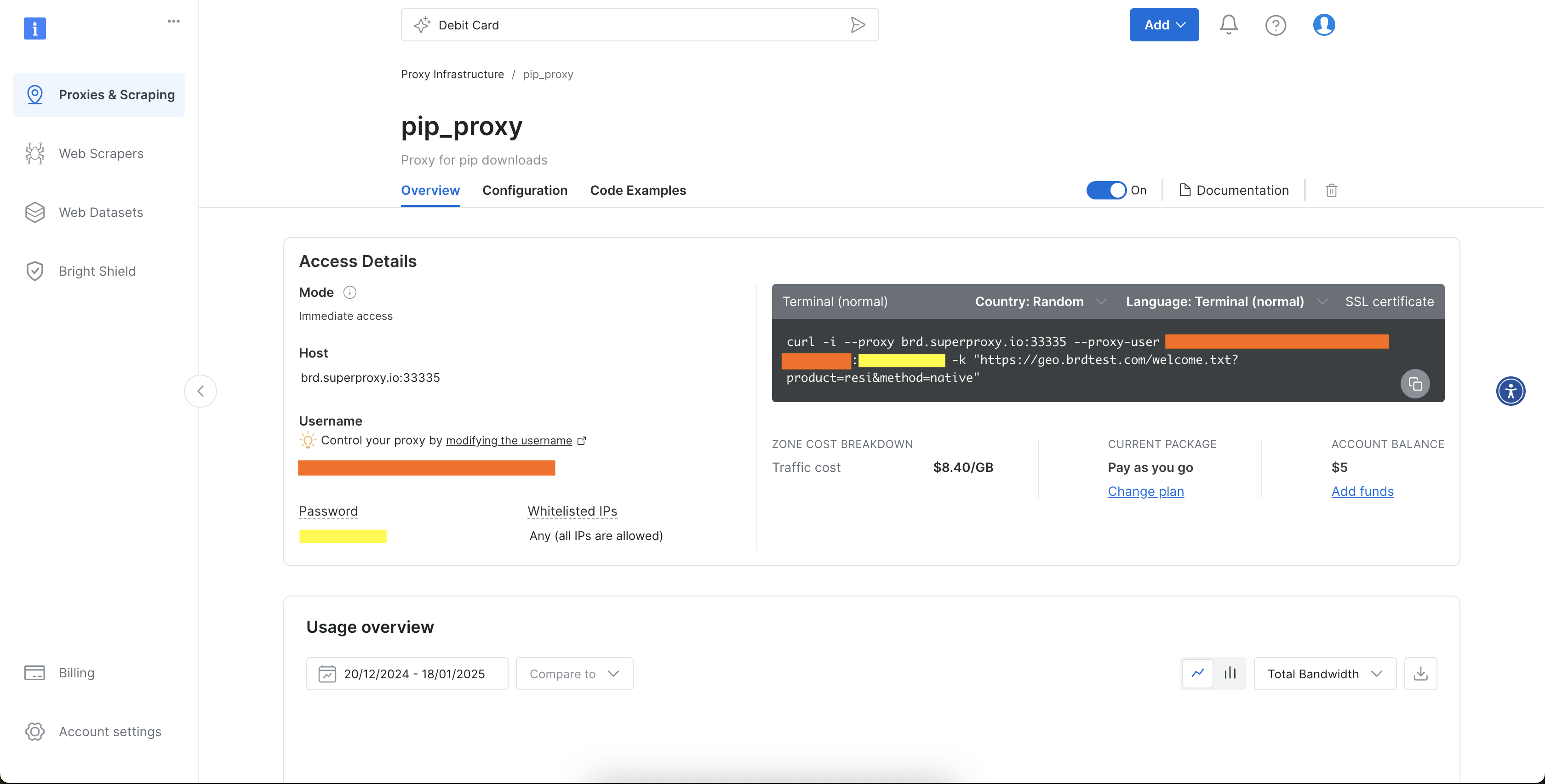Open the Total Bandwidth dropdown
The image size is (1545, 784).
[x=1325, y=673]
